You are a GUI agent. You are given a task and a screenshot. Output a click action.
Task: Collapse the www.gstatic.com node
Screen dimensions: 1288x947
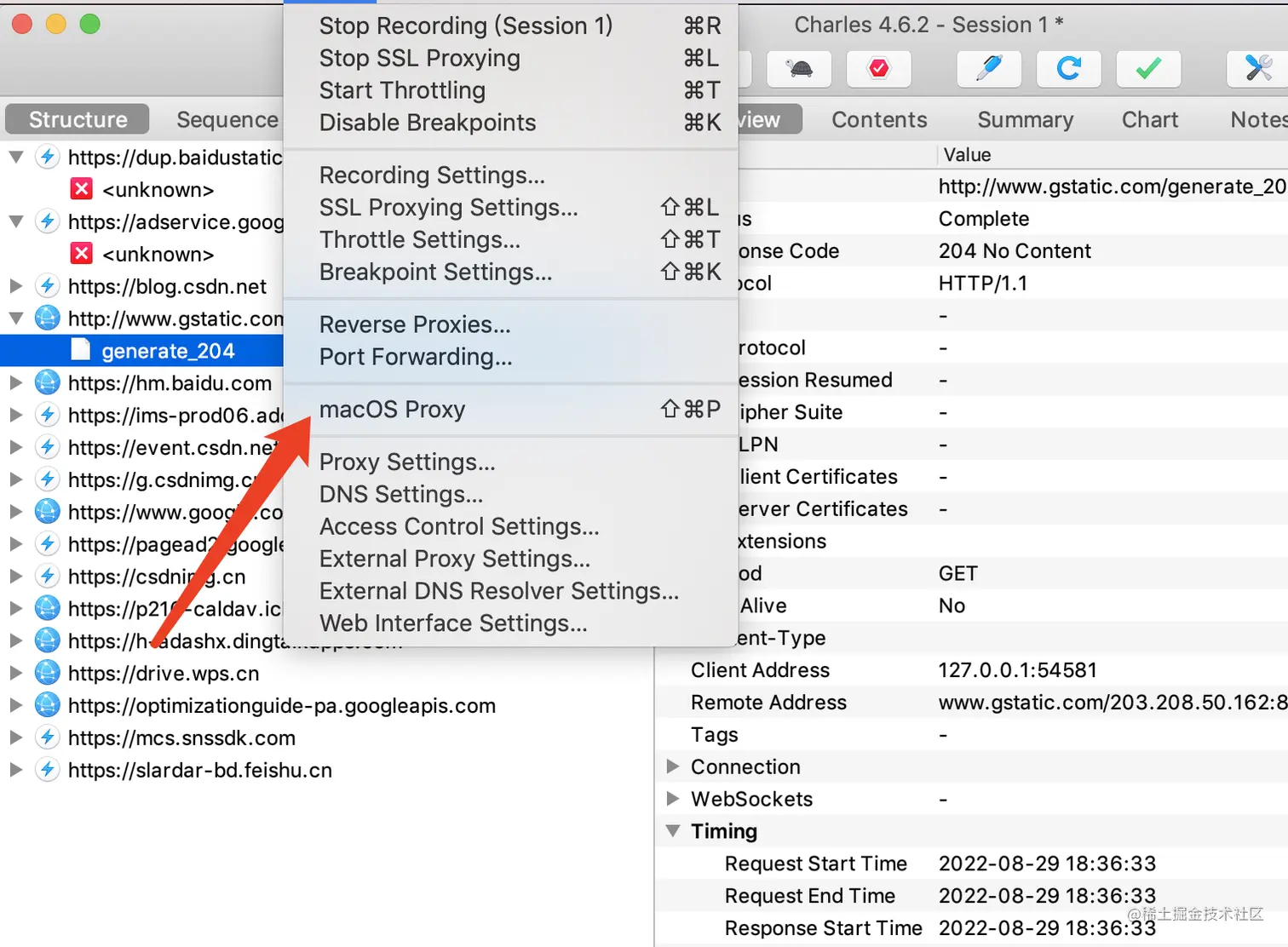[x=16, y=319]
